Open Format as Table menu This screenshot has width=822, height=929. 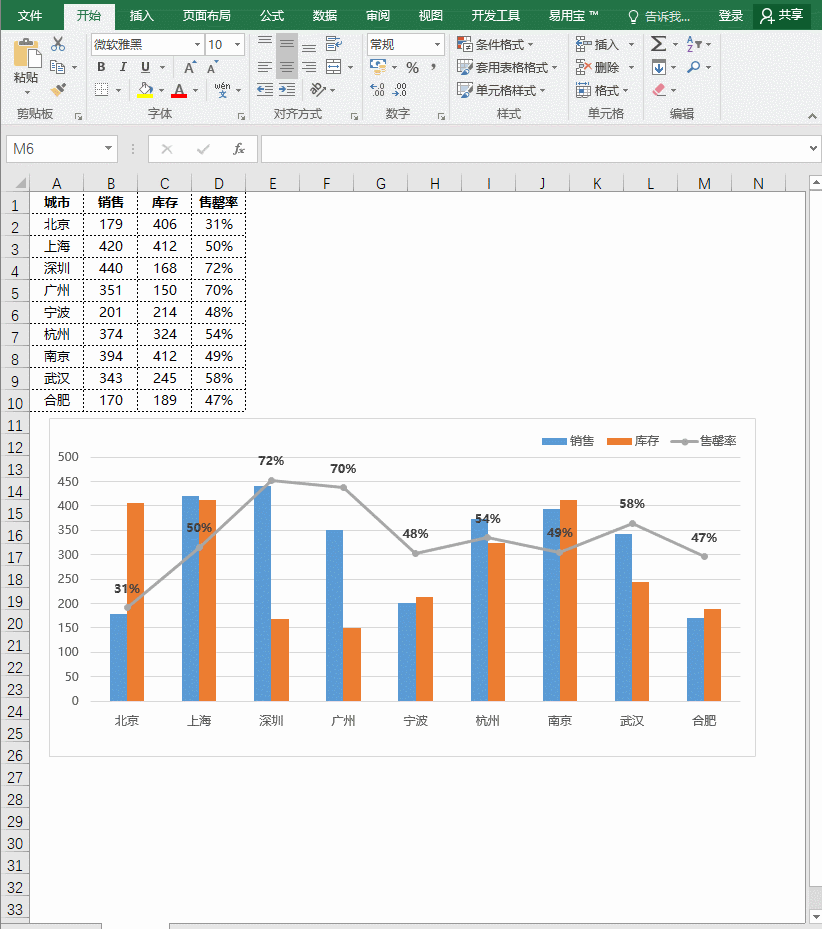pos(507,68)
